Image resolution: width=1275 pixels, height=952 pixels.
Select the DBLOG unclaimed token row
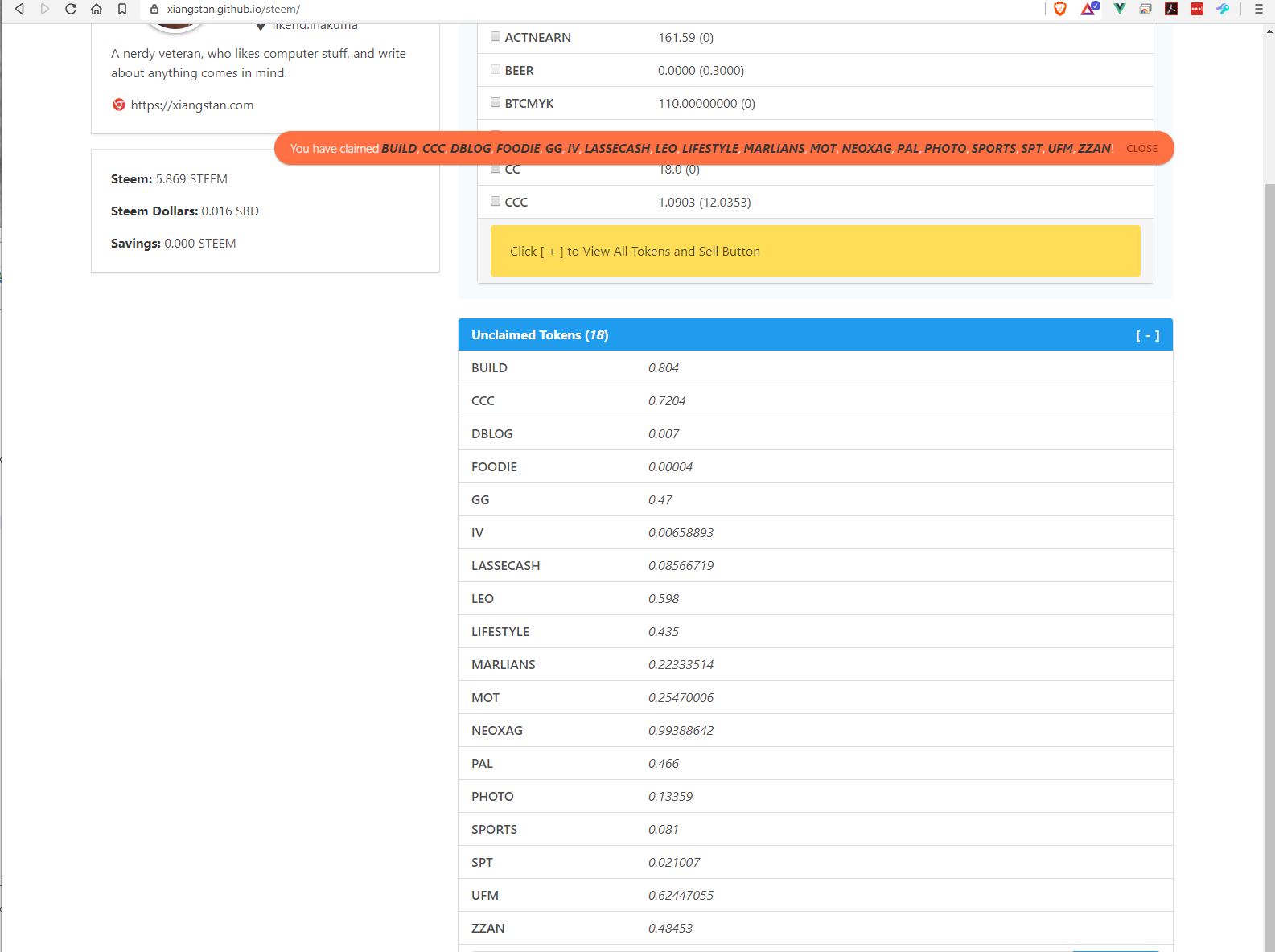click(815, 433)
